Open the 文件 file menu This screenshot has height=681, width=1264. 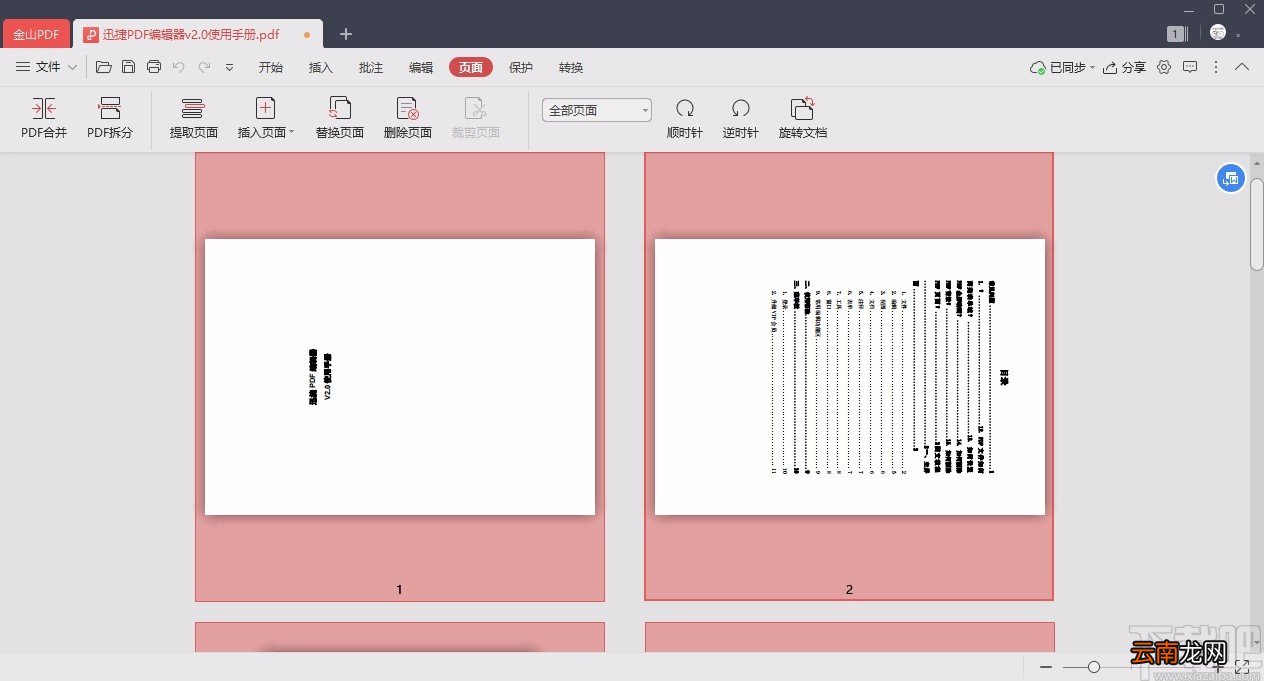47,67
